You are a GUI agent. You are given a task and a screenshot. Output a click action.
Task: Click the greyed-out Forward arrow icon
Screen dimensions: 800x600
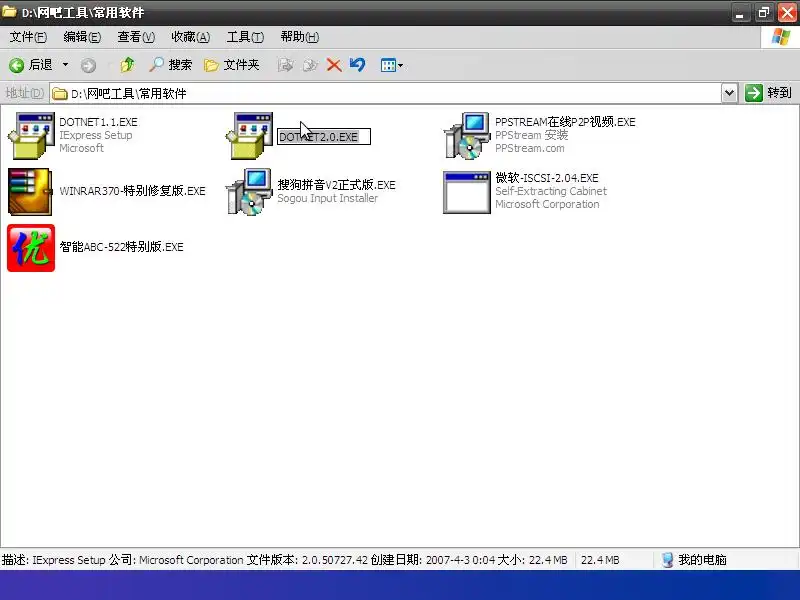pos(88,65)
